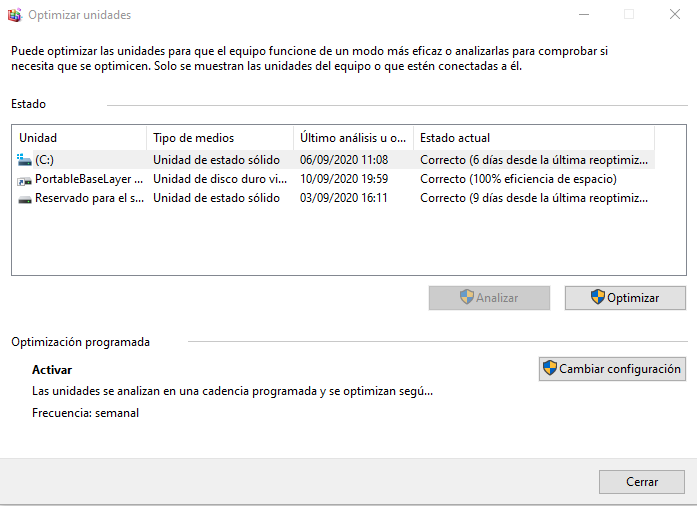Click the "Unidad de disco duro vi..." cell
Image resolution: width=697 pixels, height=506 pixels.
[x=220, y=179]
